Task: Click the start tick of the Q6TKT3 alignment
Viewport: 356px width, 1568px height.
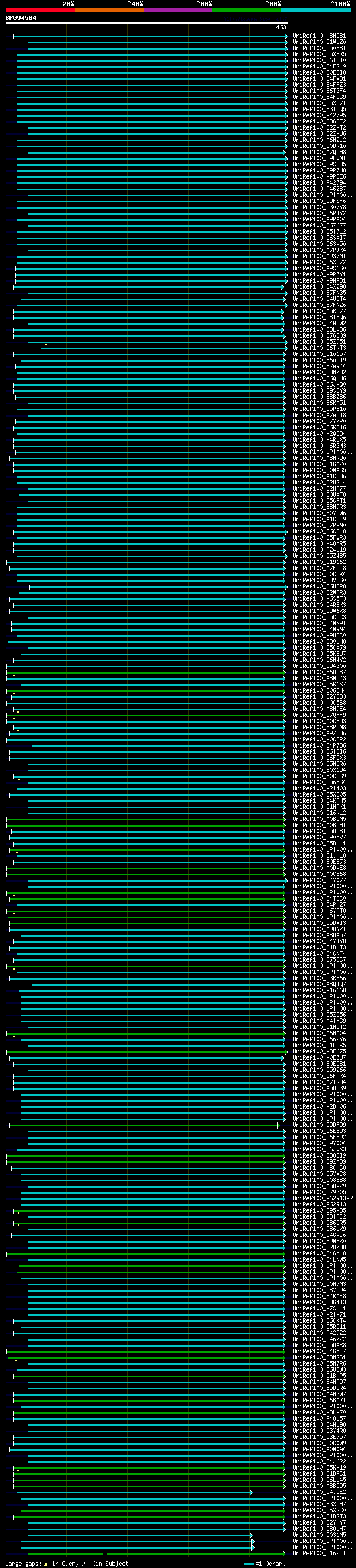Action: (41, 348)
